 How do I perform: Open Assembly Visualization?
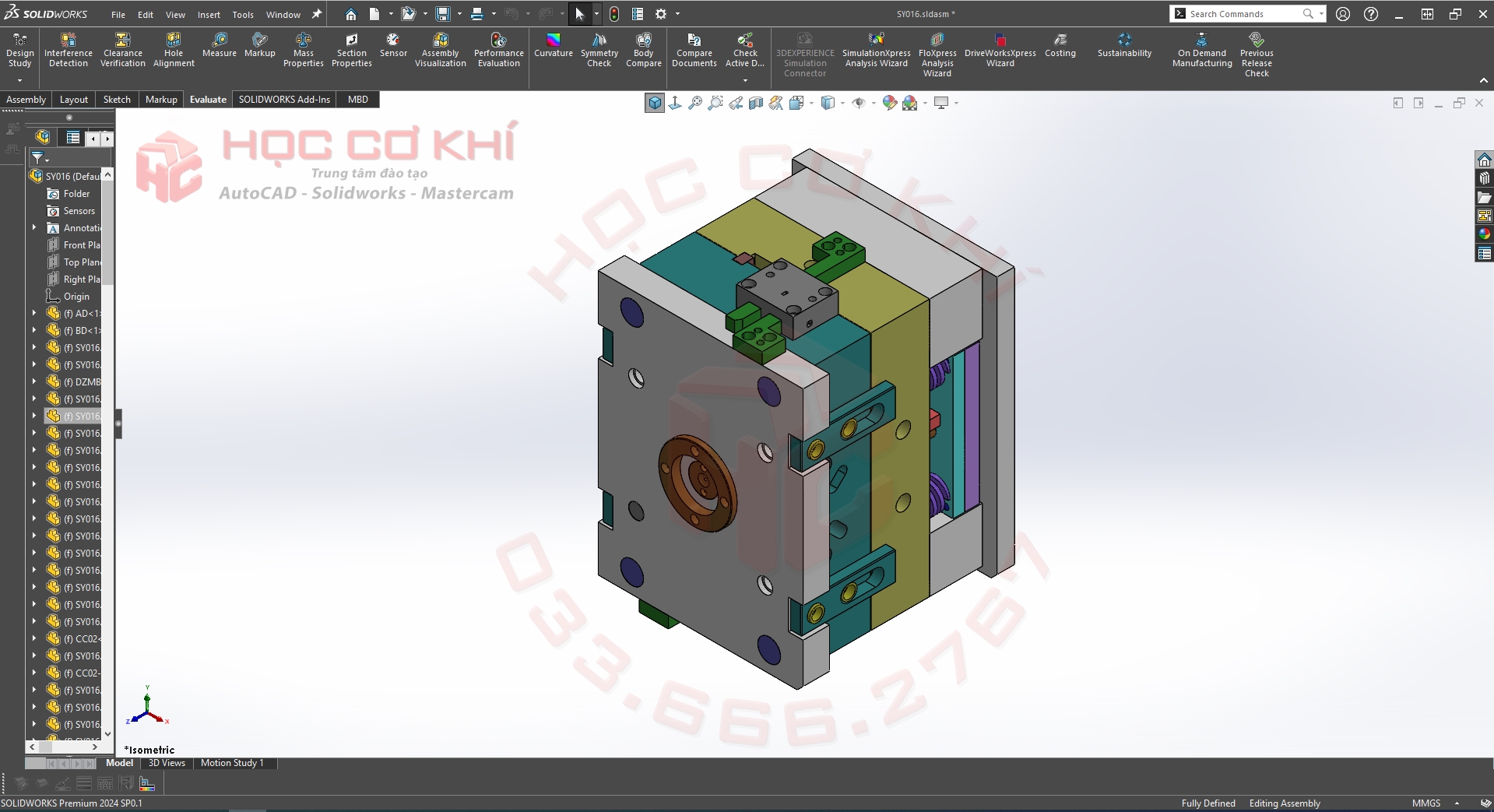tap(441, 51)
